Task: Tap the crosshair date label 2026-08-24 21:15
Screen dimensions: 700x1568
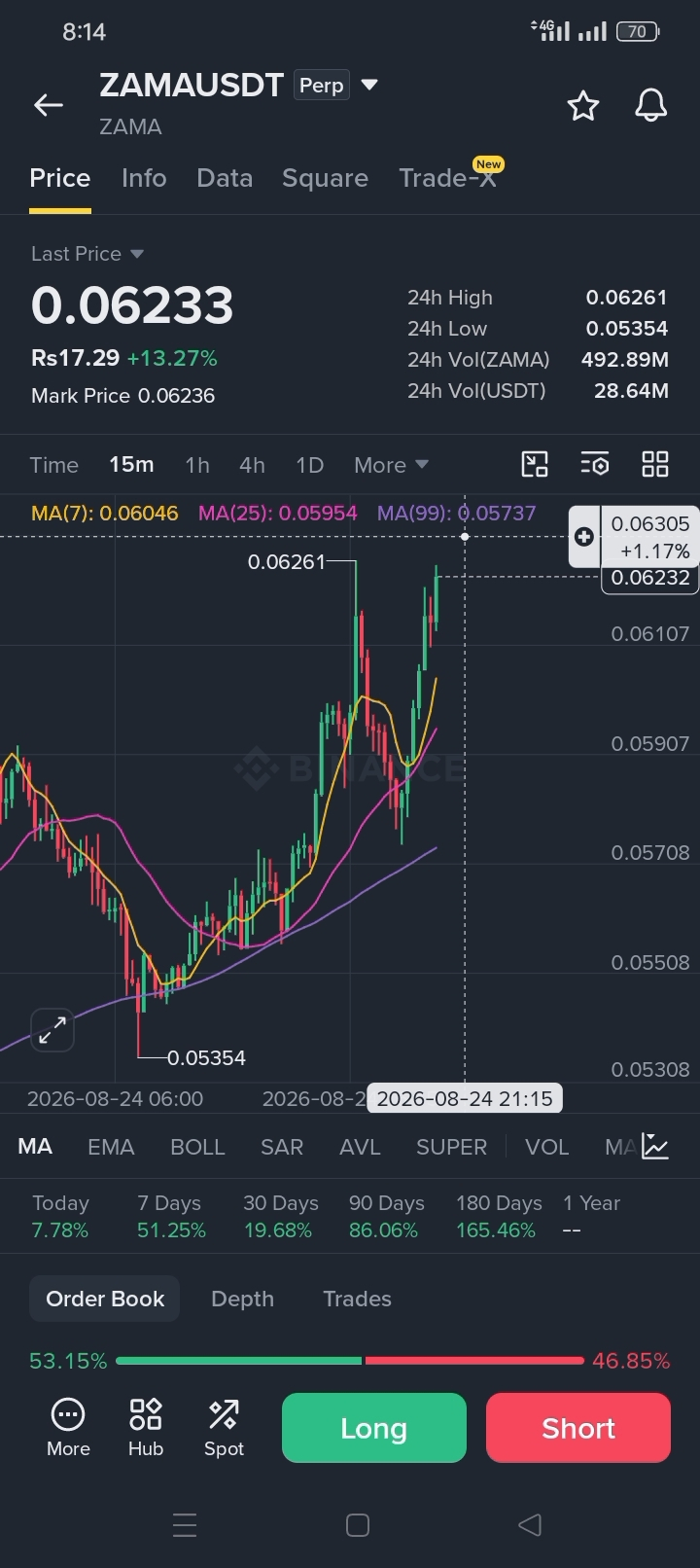Action: pos(465,1098)
